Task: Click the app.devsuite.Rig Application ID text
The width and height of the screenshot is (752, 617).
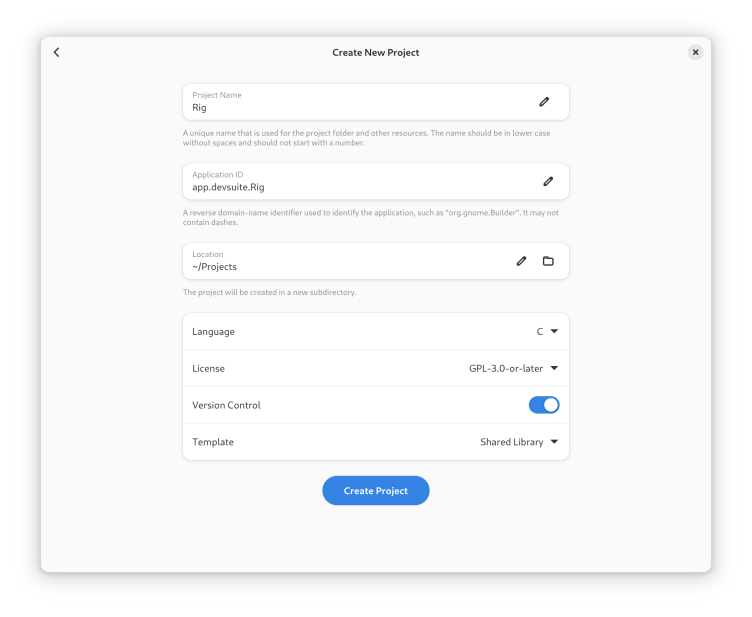Action: click(228, 187)
